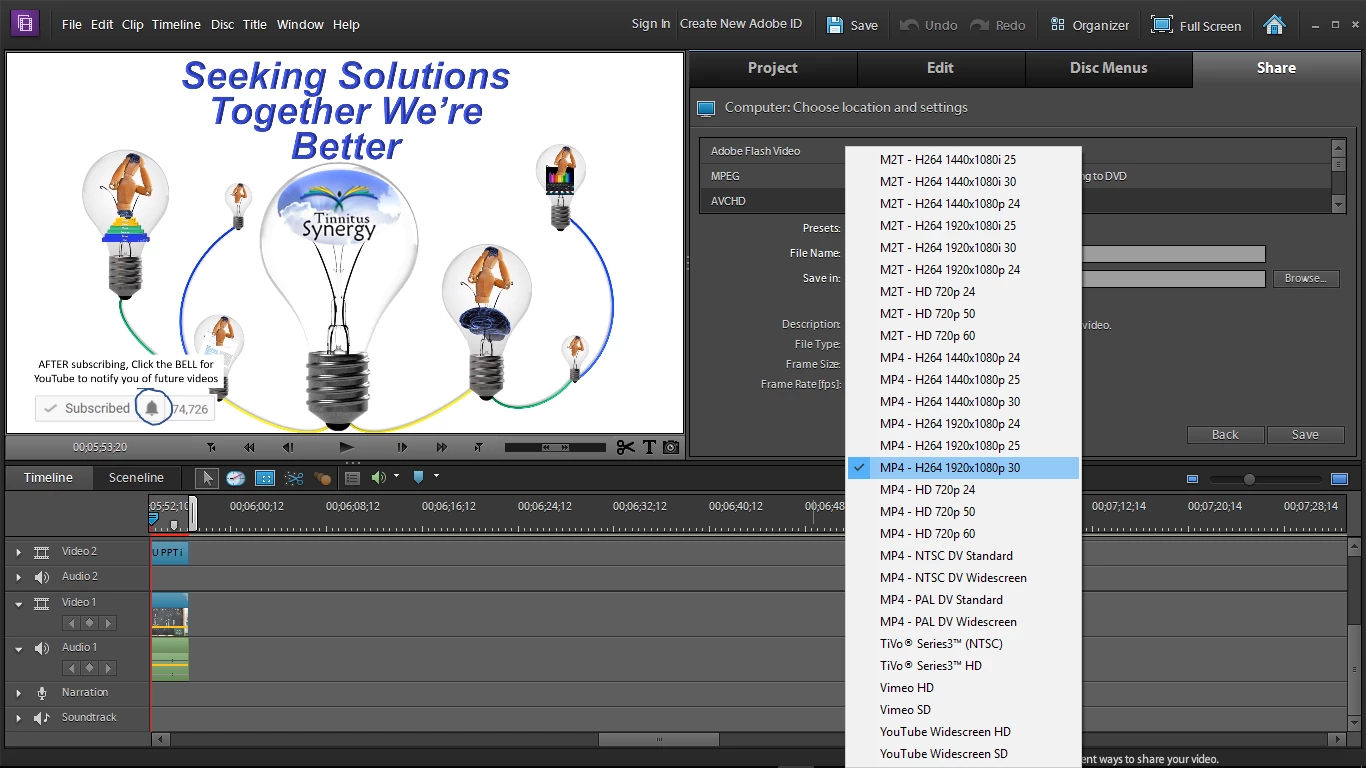Click the blue frame Properties icon
The width and height of the screenshot is (1366, 768).
tap(265, 478)
